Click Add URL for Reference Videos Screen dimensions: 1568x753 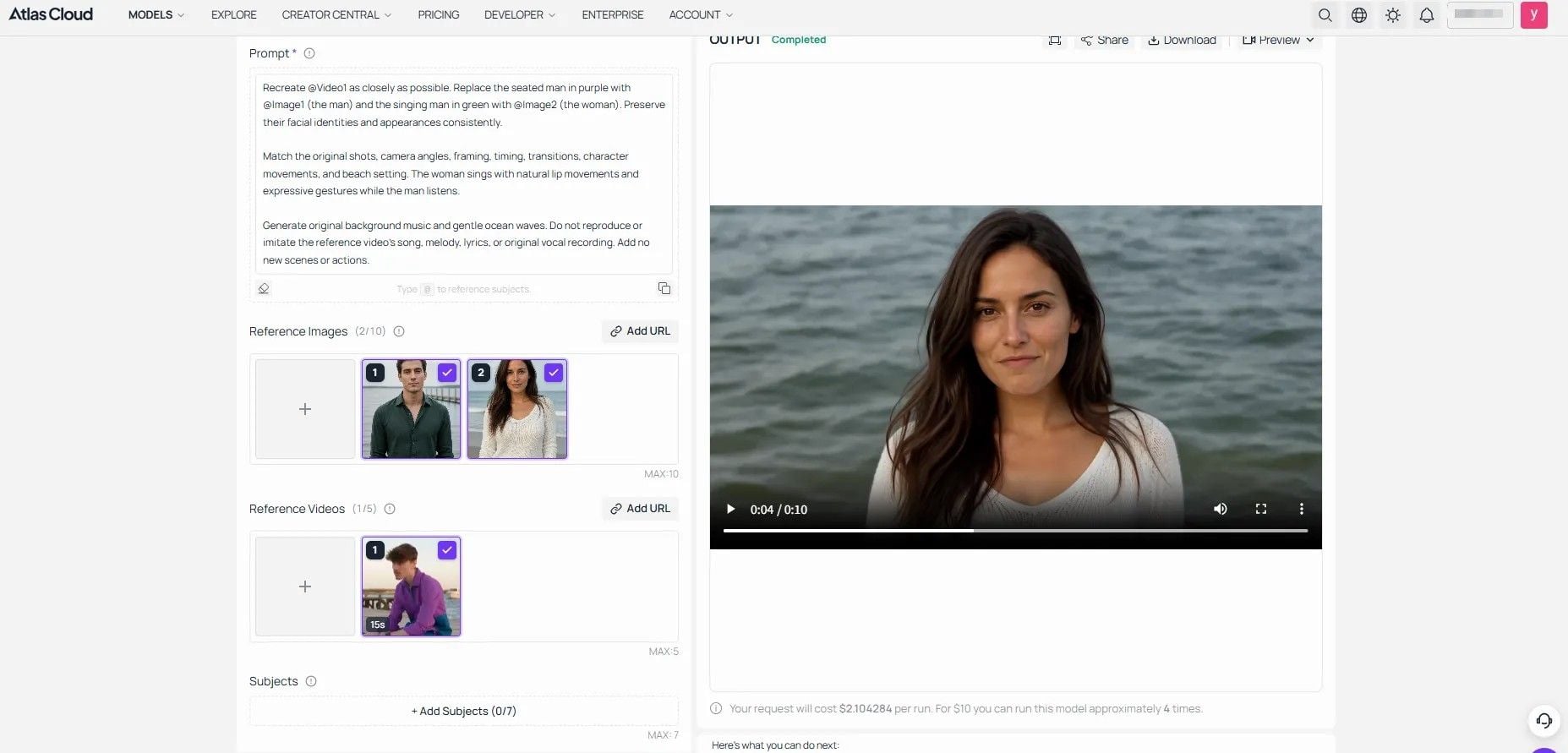tap(640, 509)
